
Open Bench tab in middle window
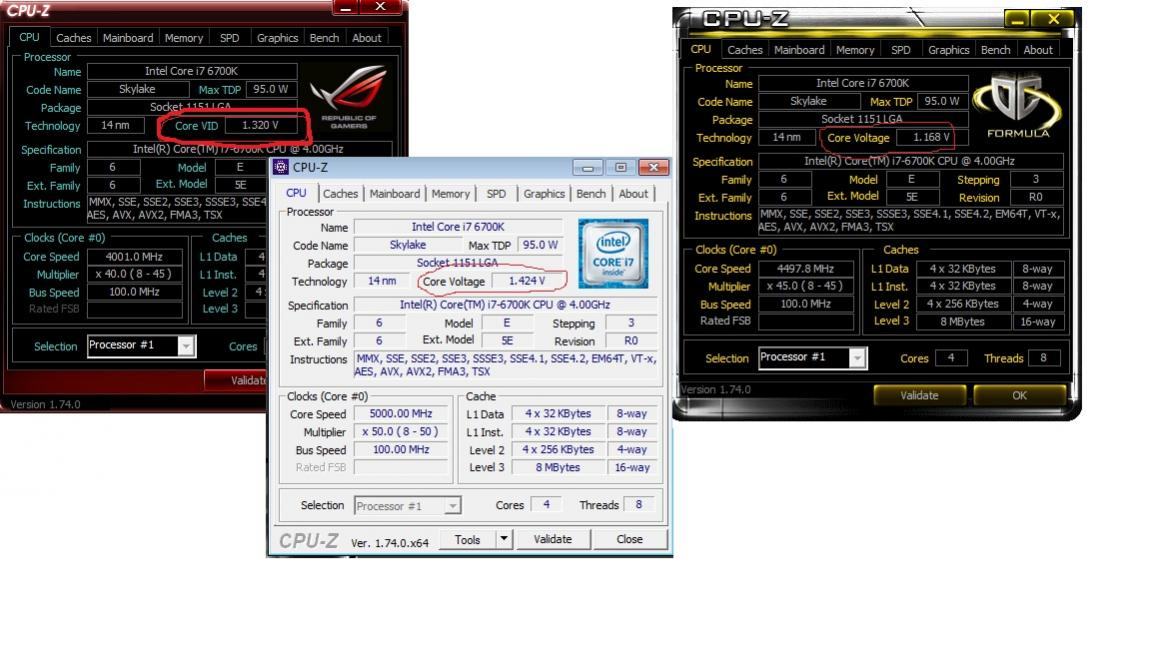tap(591, 194)
